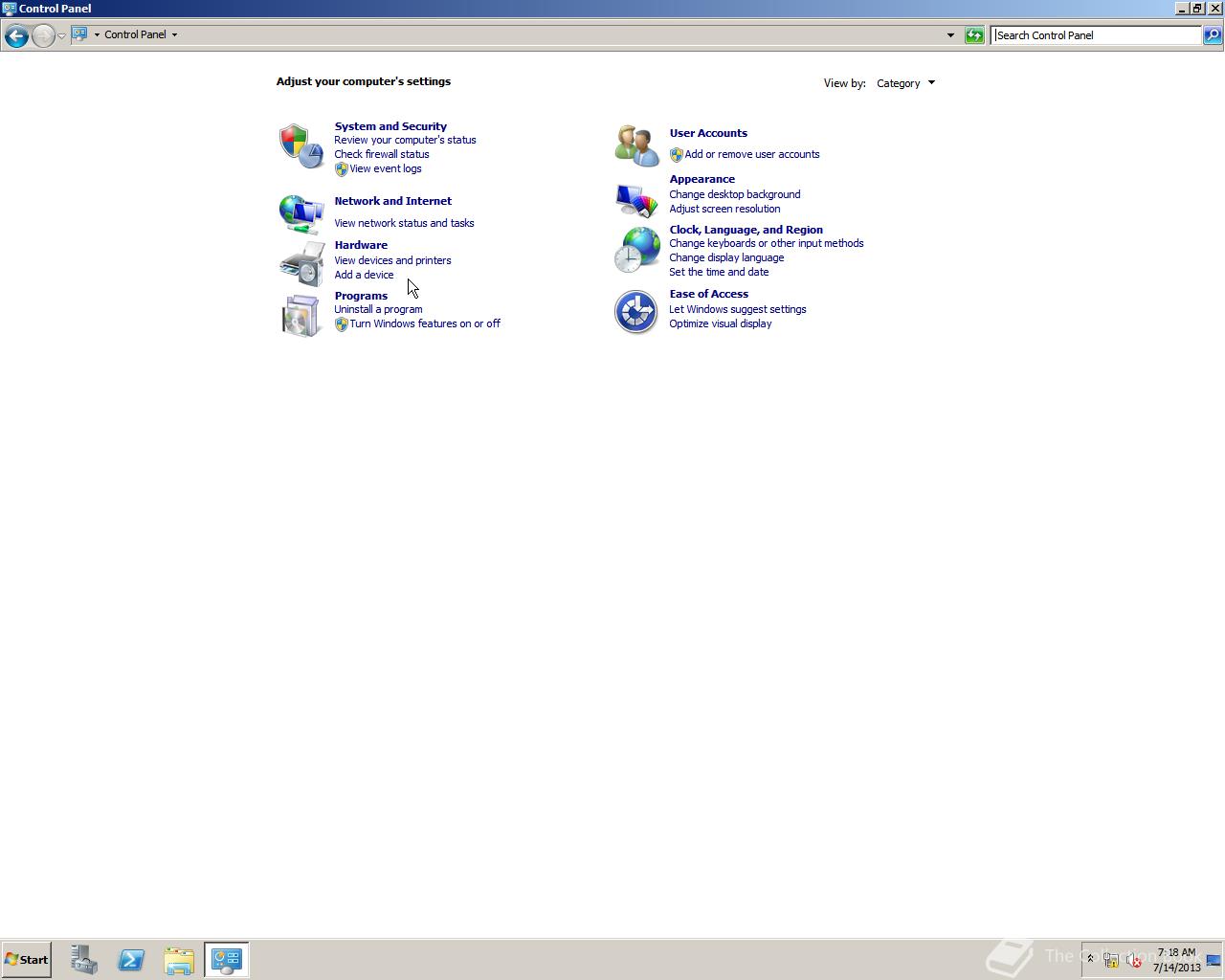The height and width of the screenshot is (980, 1225).
Task: Open the Start menu
Action: (x=27, y=960)
